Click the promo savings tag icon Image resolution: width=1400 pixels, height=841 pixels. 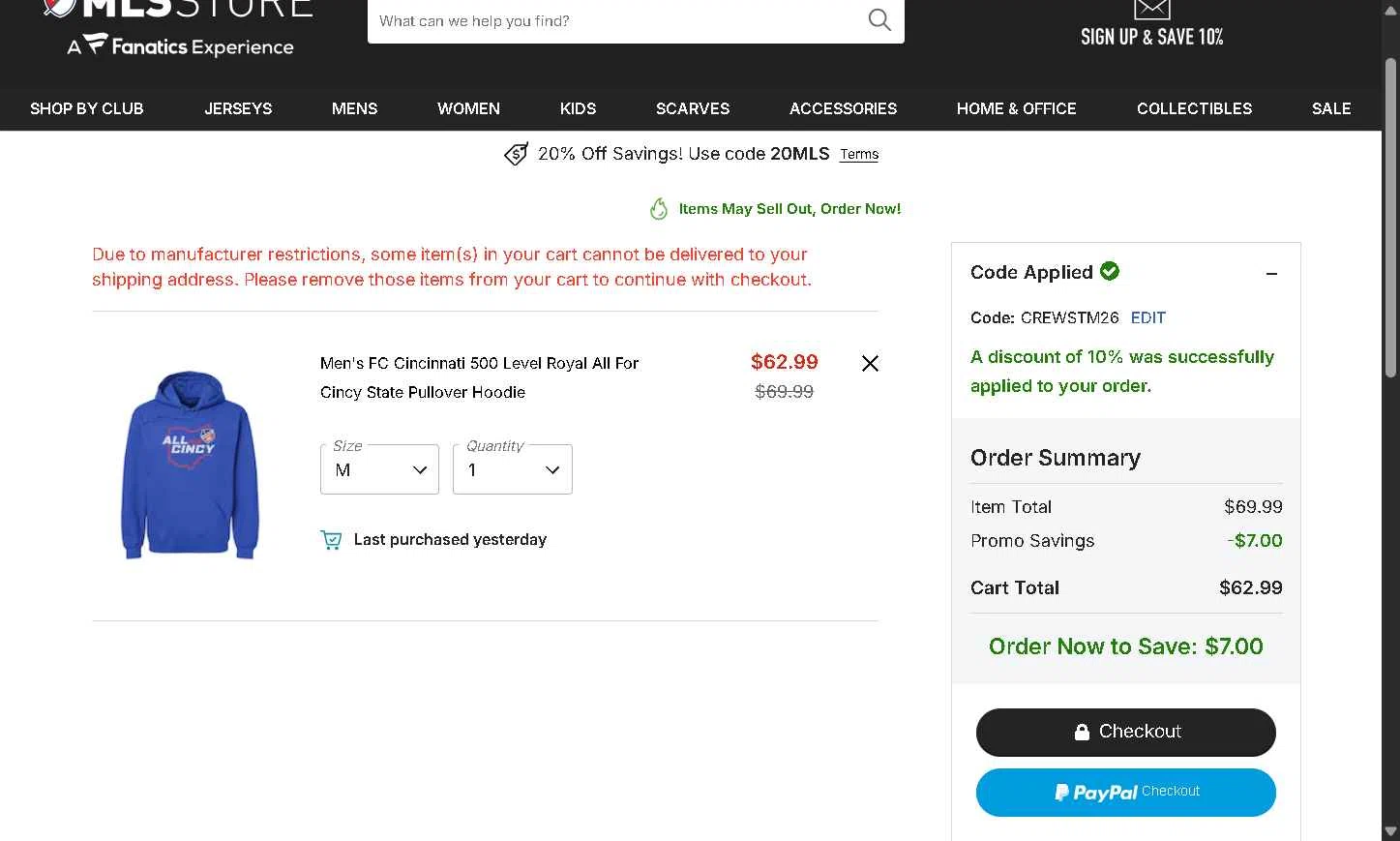[517, 154]
